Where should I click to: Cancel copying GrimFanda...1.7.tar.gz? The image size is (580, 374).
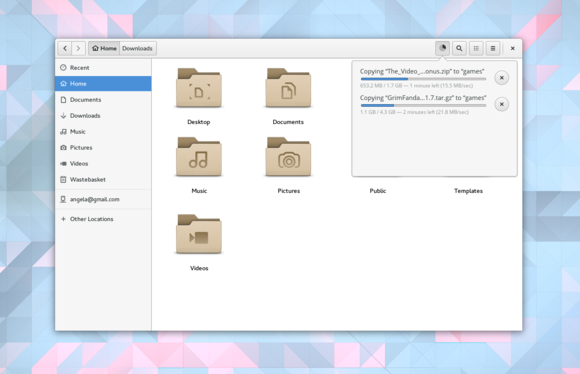click(x=502, y=104)
